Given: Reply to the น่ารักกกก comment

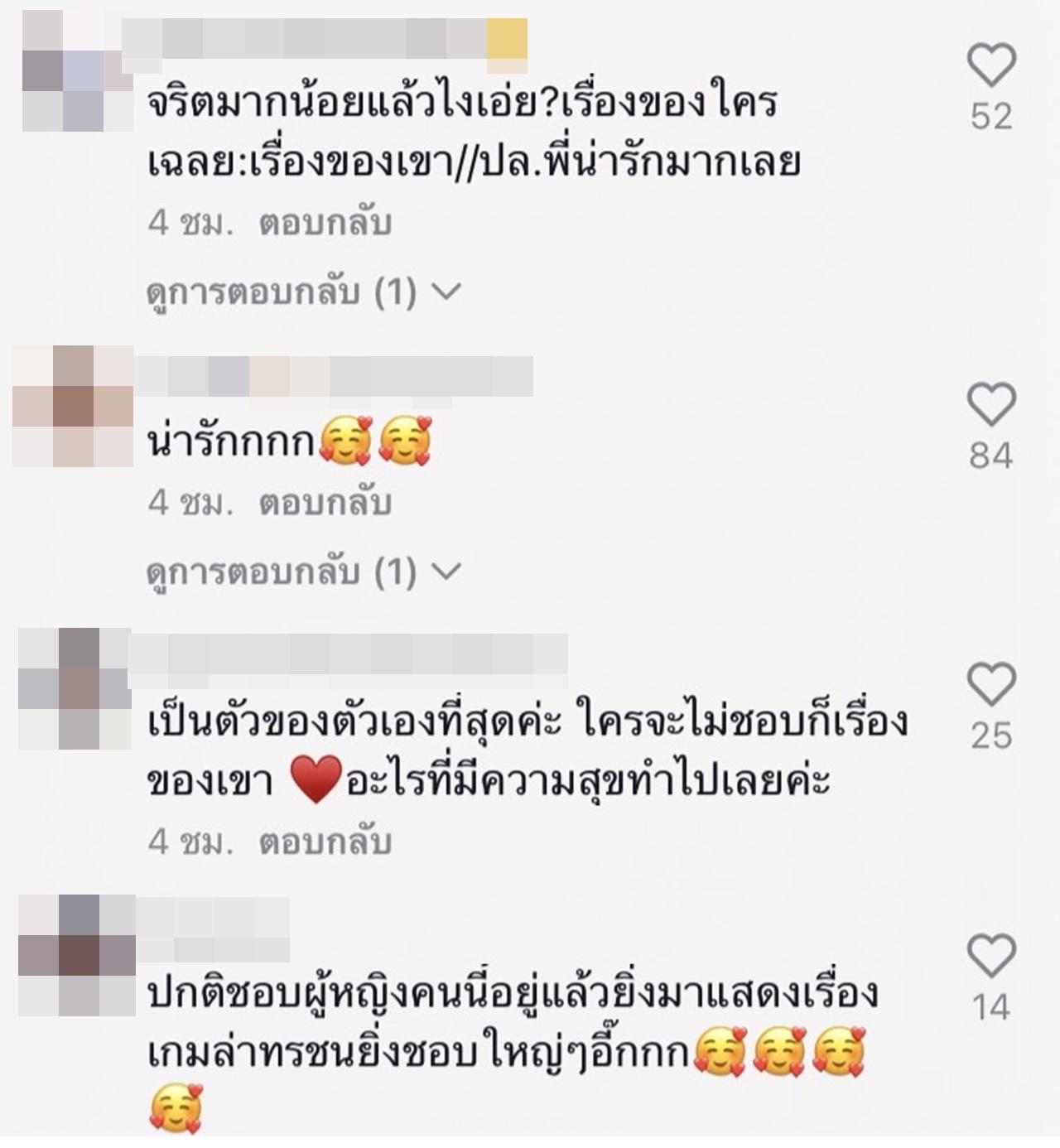Looking at the screenshot, I should [x=325, y=503].
